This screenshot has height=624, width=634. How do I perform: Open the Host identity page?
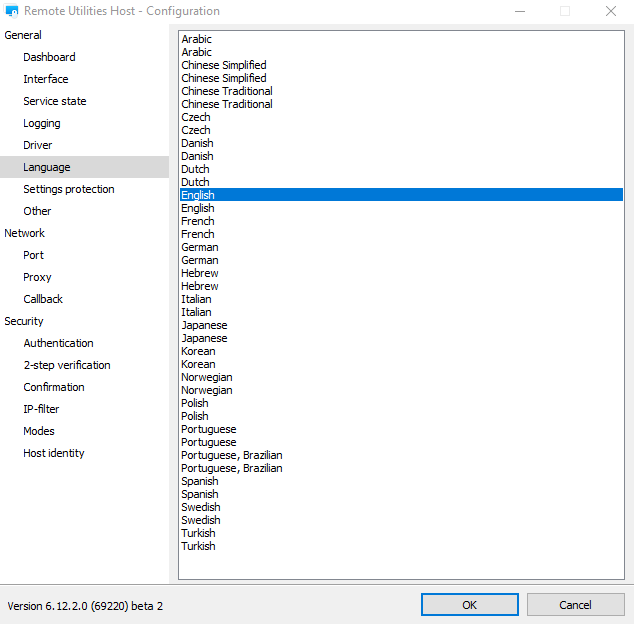(x=54, y=453)
